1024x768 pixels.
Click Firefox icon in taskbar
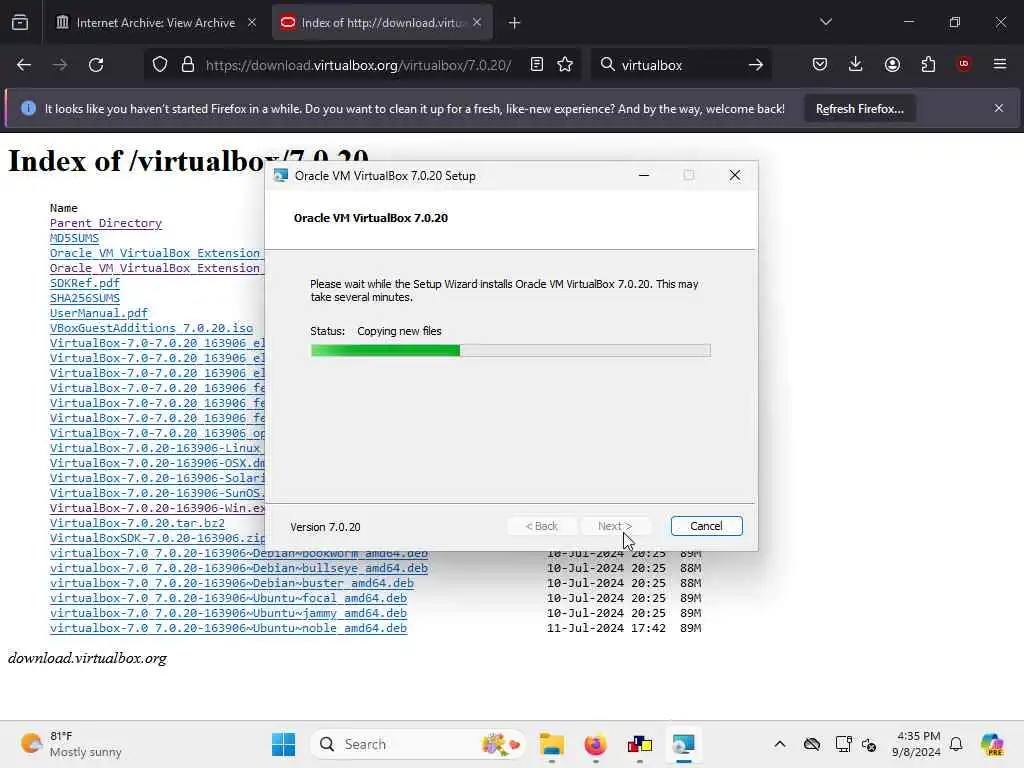[596, 744]
